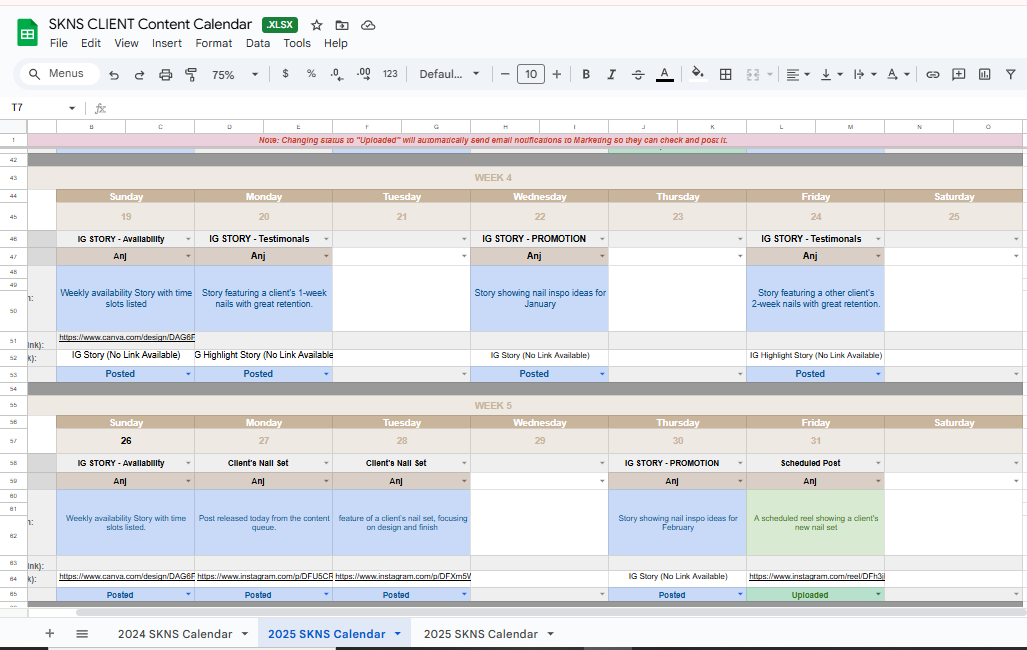Image resolution: width=1027 pixels, height=650 pixels.
Task: Click the add new sheet button
Action: coord(50,634)
